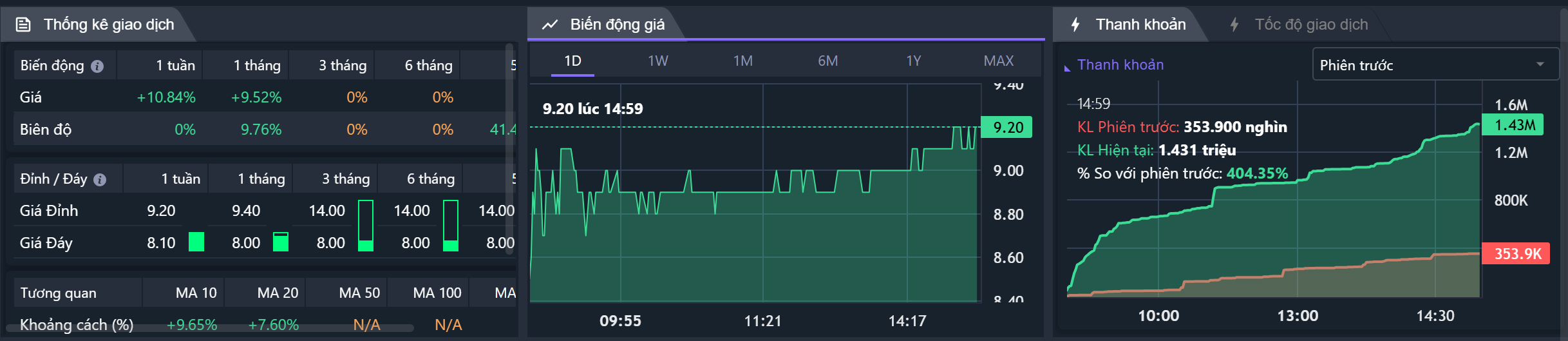Click the +10.84% Giá 1 tuần value
Screen dimensions: 1568x341
click(x=166, y=97)
